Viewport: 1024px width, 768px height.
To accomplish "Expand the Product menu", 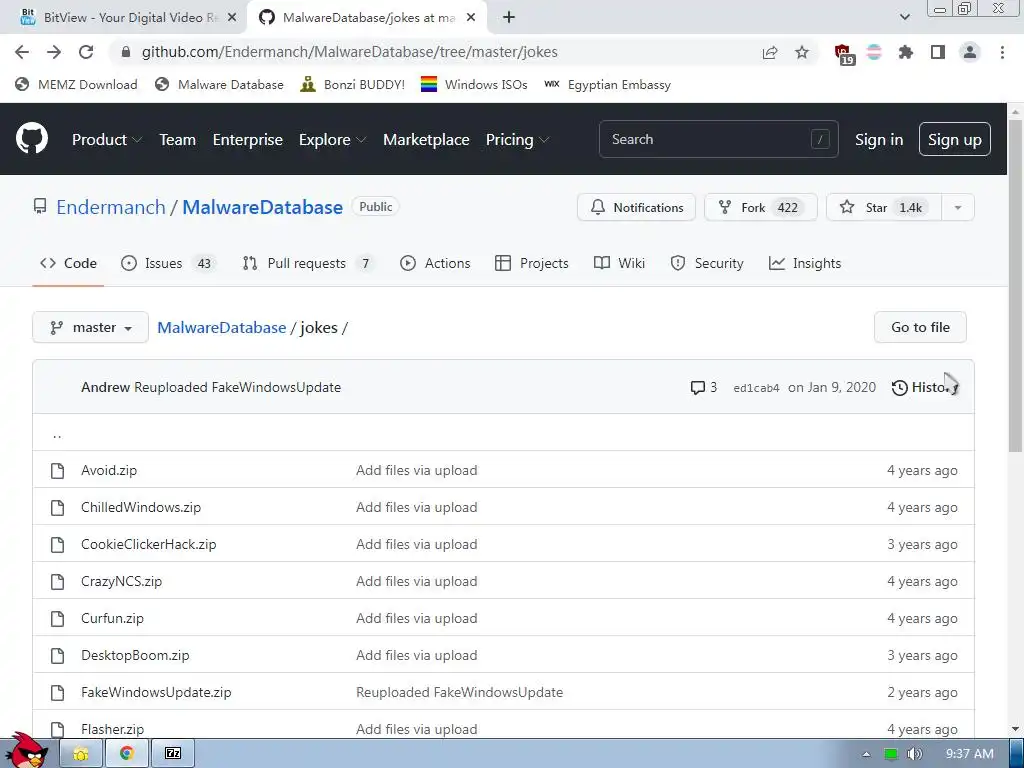I will (106, 140).
